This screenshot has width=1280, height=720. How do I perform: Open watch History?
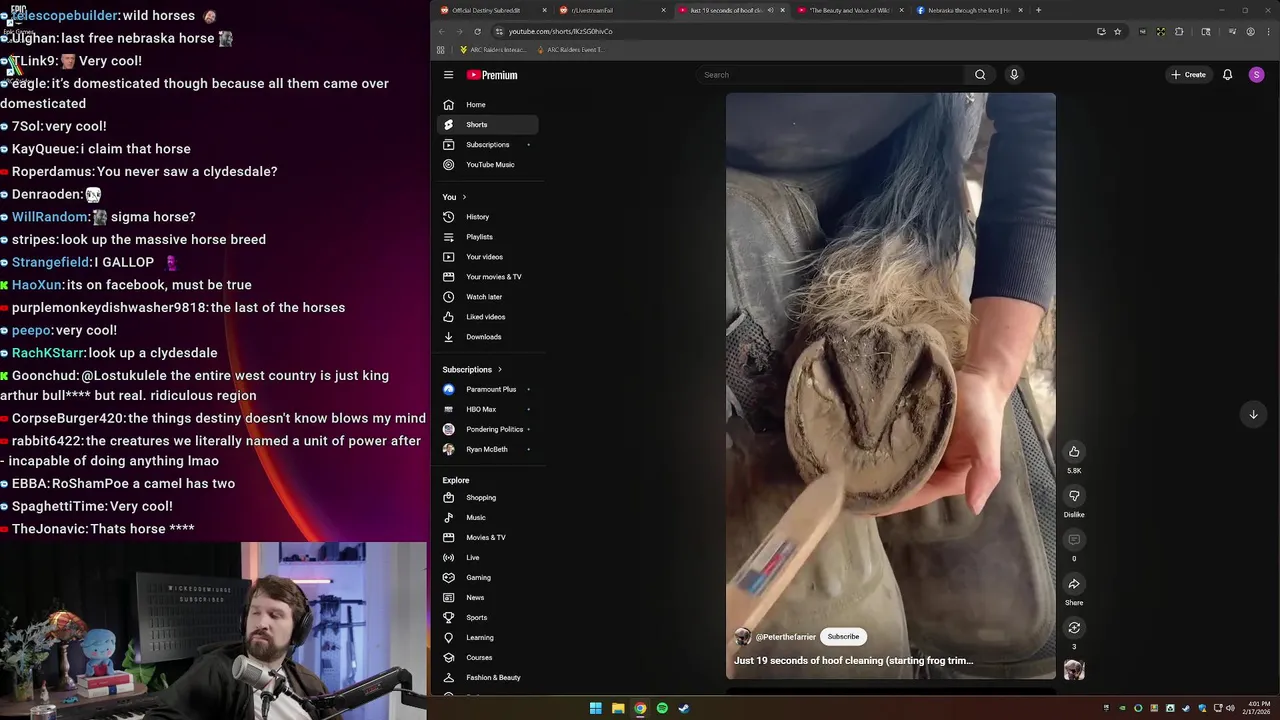(x=488, y=217)
